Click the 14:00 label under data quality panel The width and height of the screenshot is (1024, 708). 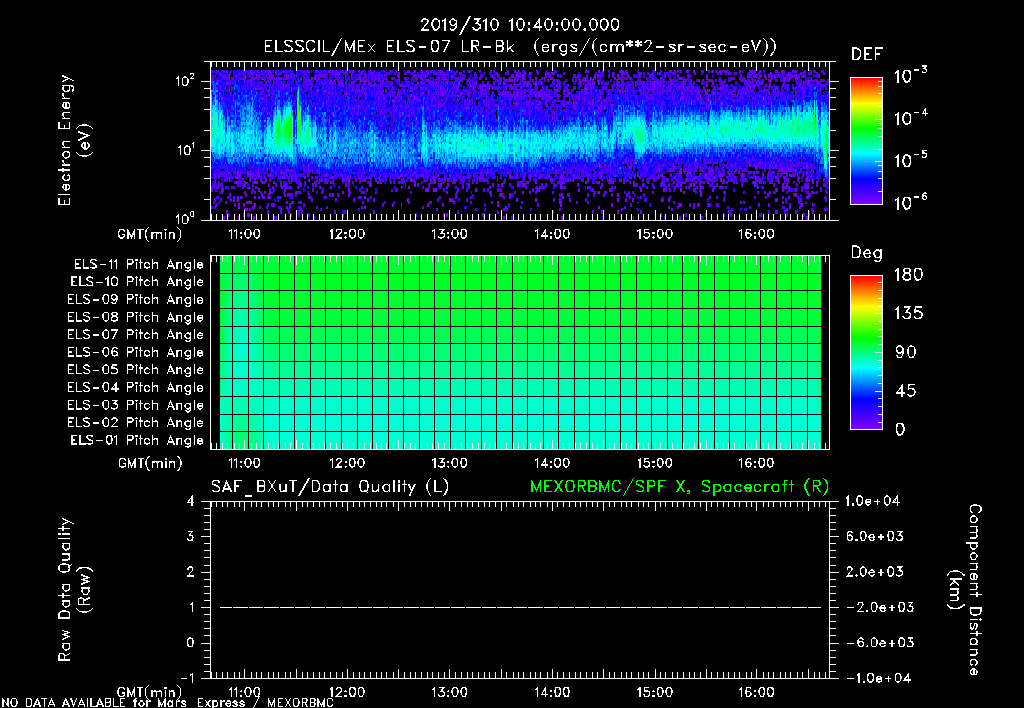[552, 692]
